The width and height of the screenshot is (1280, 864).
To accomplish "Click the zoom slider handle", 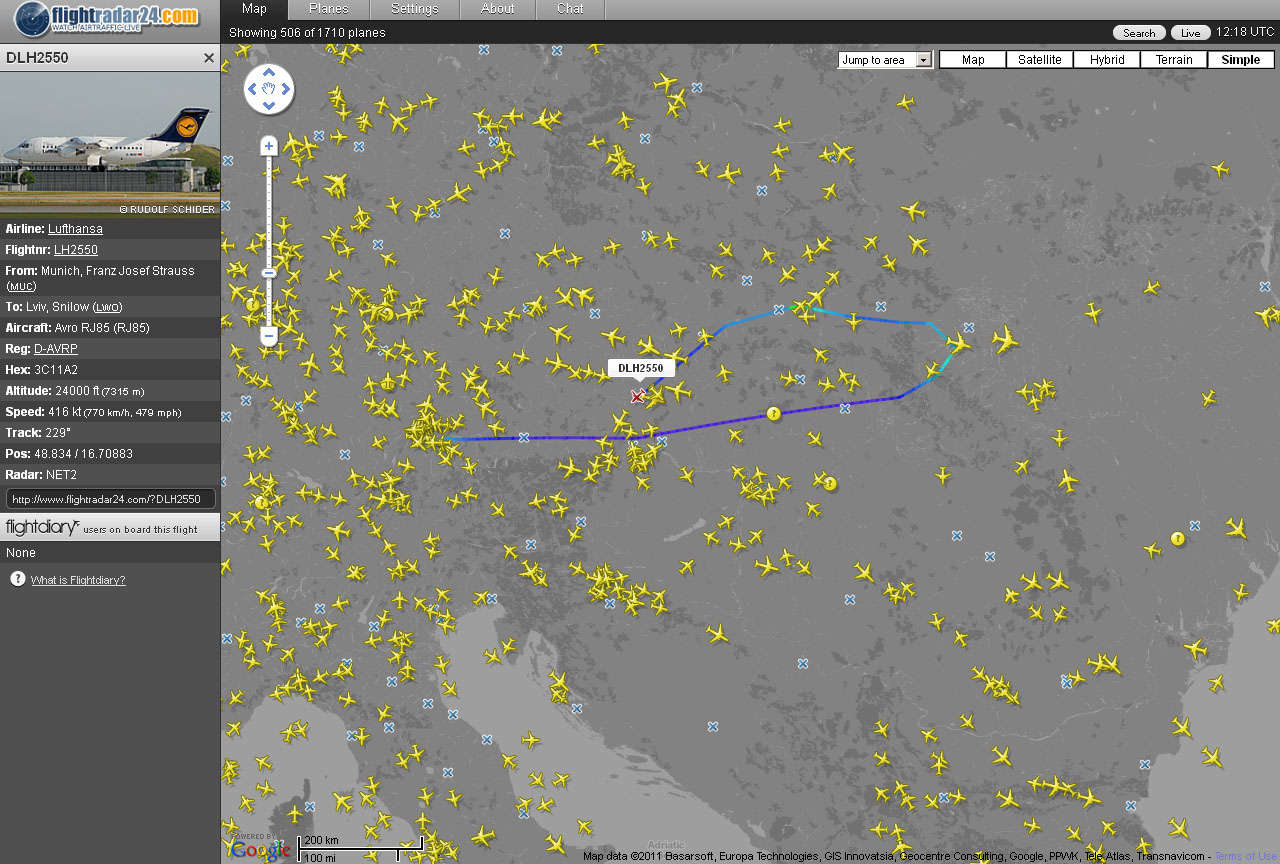I will point(268,273).
